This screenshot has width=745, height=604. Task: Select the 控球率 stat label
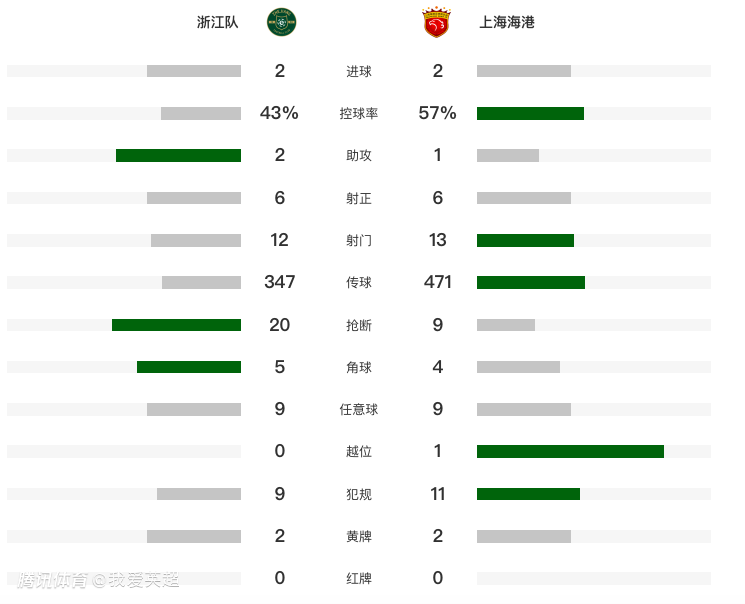pos(358,114)
